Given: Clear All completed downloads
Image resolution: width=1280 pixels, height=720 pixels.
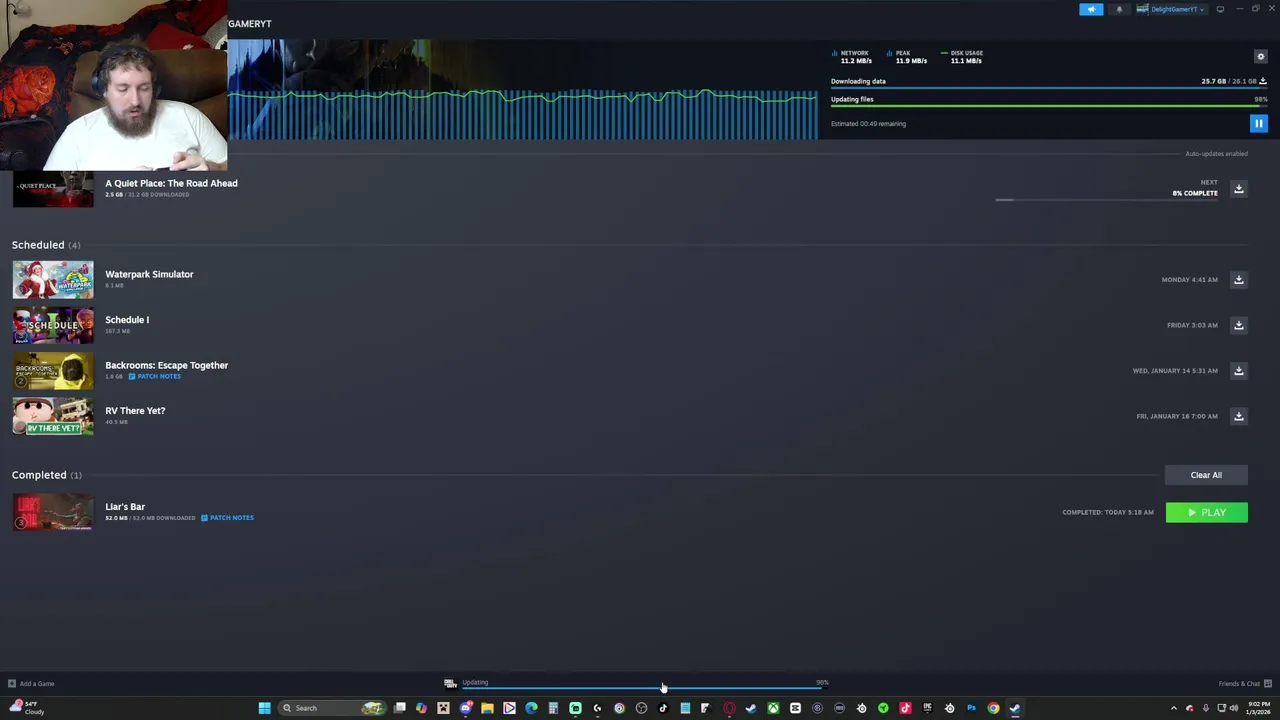Looking at the screenshot, I should (x=1206, y=475).
